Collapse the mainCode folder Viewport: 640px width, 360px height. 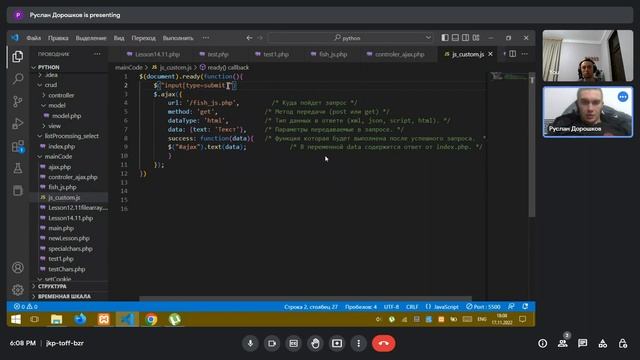click(x=58, y=156)
